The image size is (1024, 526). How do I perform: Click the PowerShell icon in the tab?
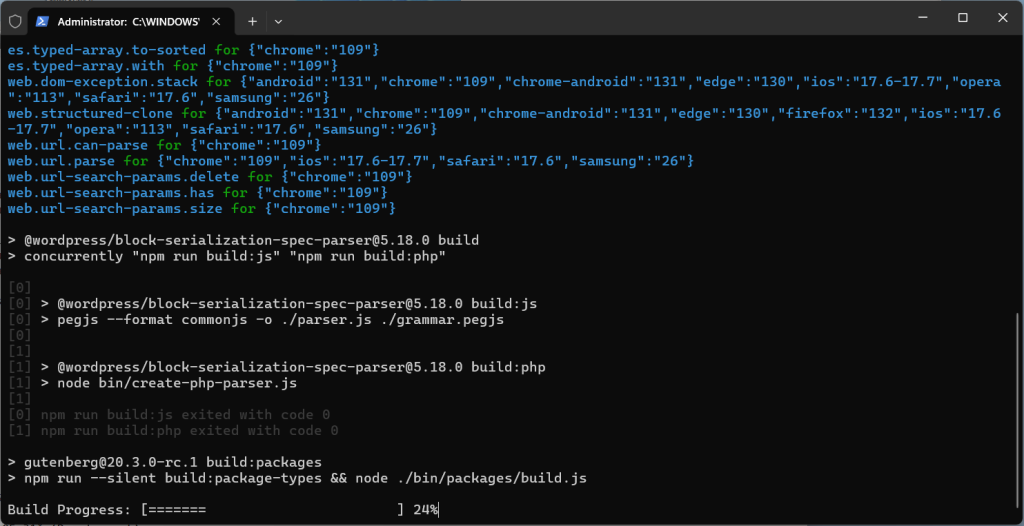(x=44, y=20)
